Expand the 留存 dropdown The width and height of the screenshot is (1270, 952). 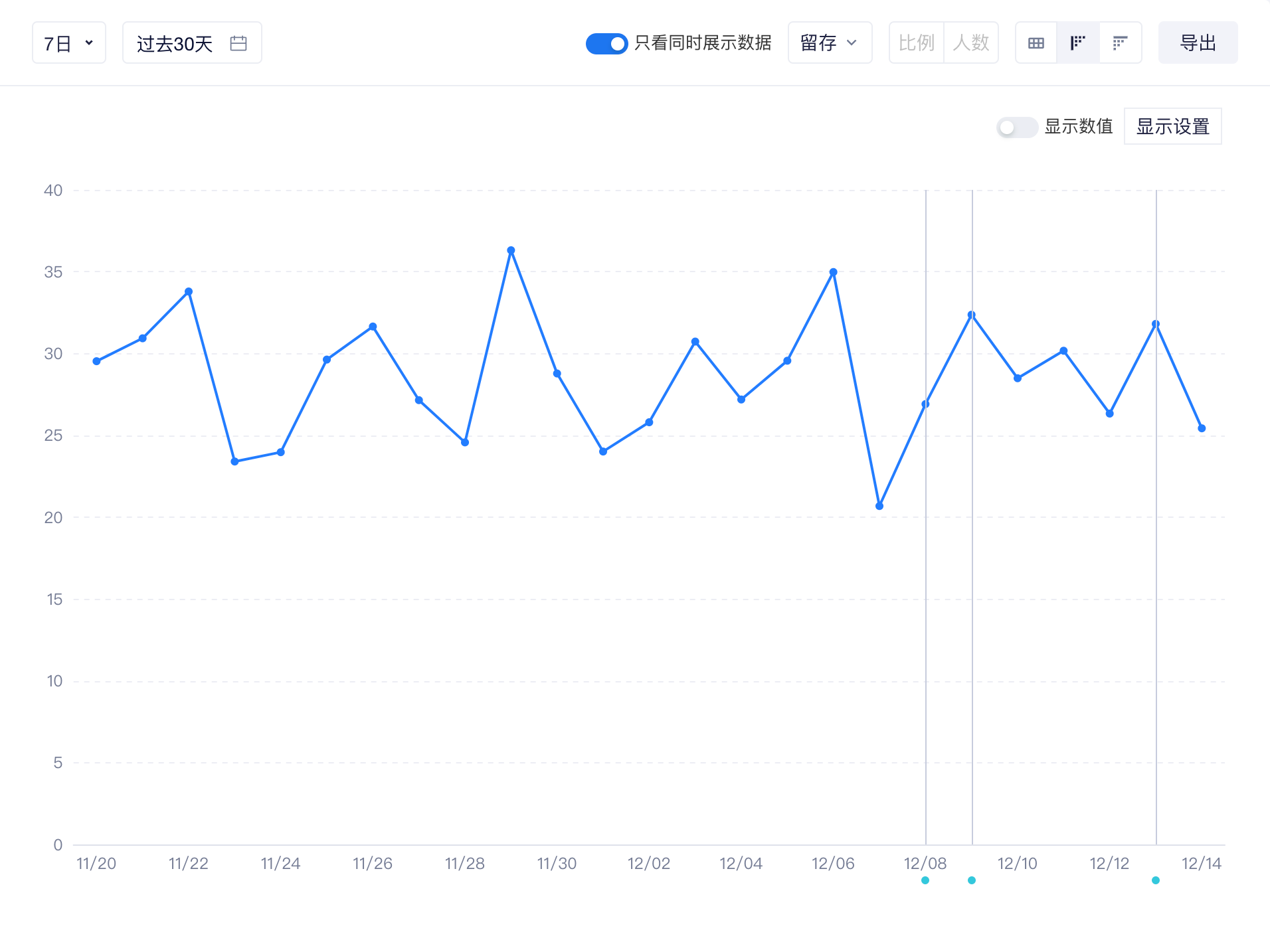(x=830, y=42)
